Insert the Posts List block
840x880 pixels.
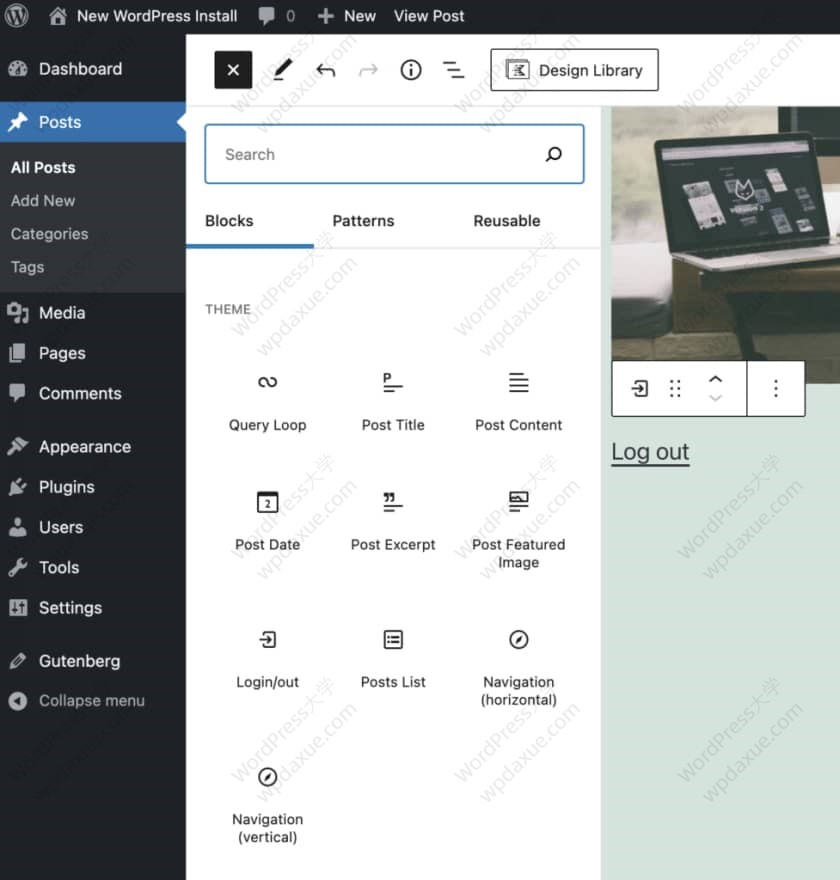(393, 659)
